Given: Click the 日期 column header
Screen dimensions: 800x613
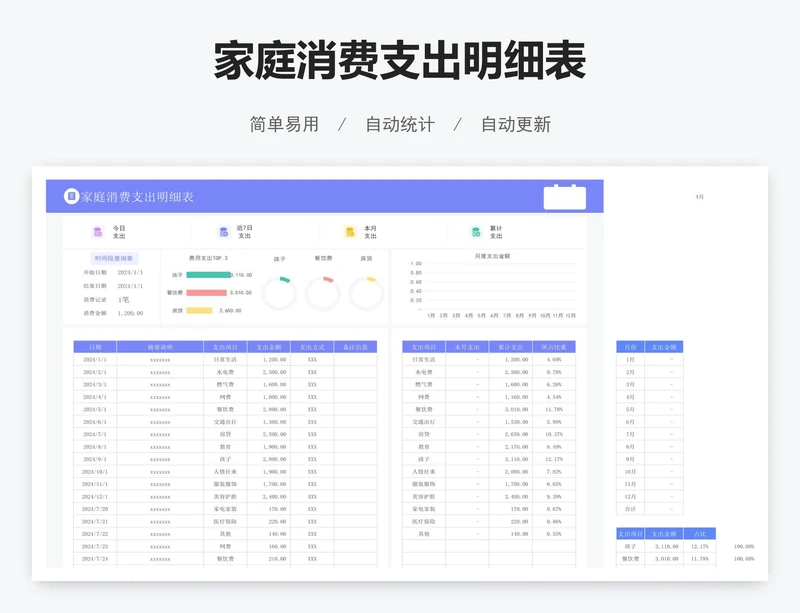Looking at the screenshot, I should [x=95, y=347].
